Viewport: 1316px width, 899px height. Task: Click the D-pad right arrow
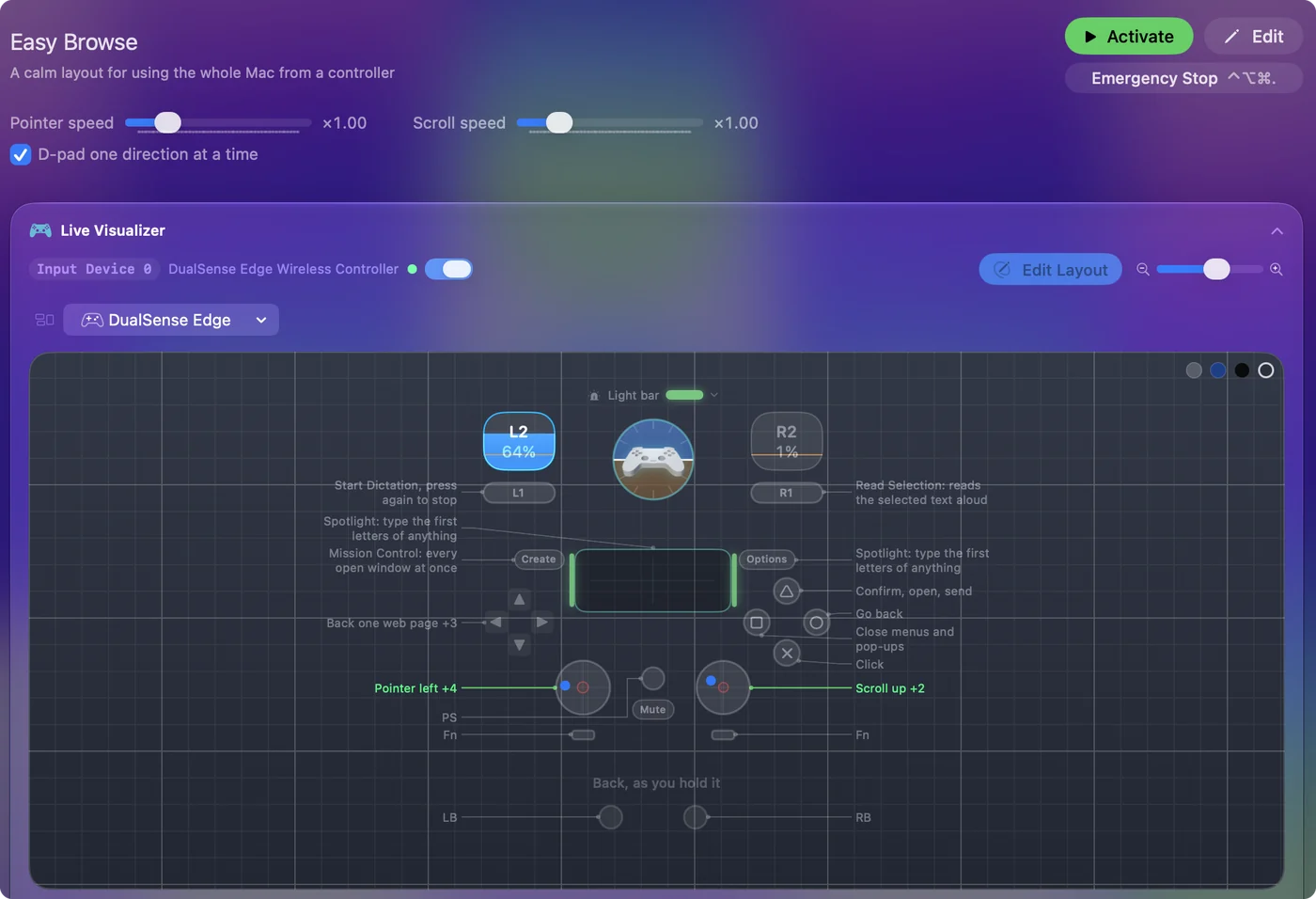[542, 623]
